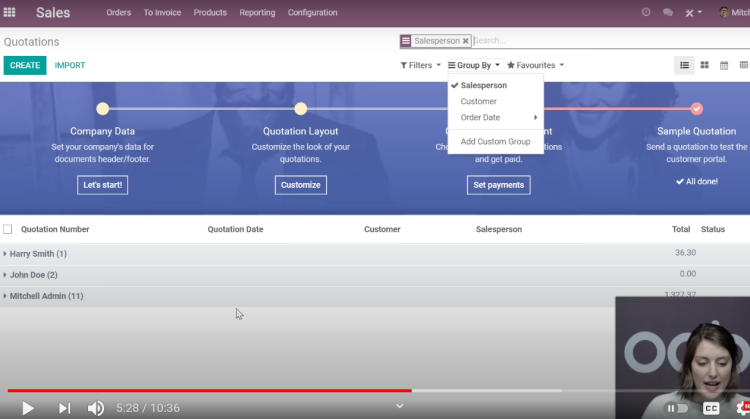This screenshot has width=750, height=419.
Task: Remove the Salesperson search facet
Action: coord(465,41)
